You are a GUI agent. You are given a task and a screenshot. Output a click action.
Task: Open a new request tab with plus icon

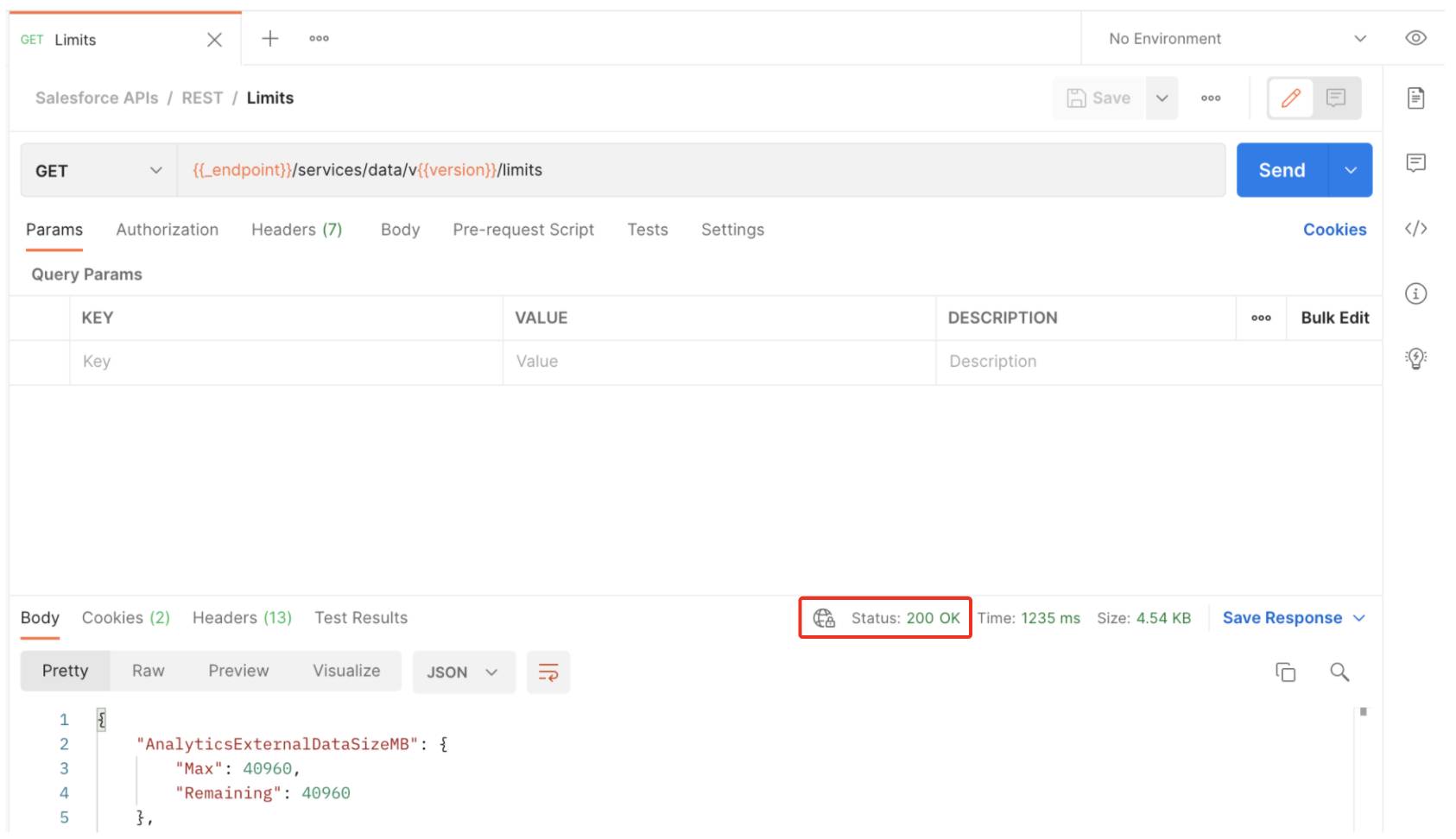pos(270,38)
